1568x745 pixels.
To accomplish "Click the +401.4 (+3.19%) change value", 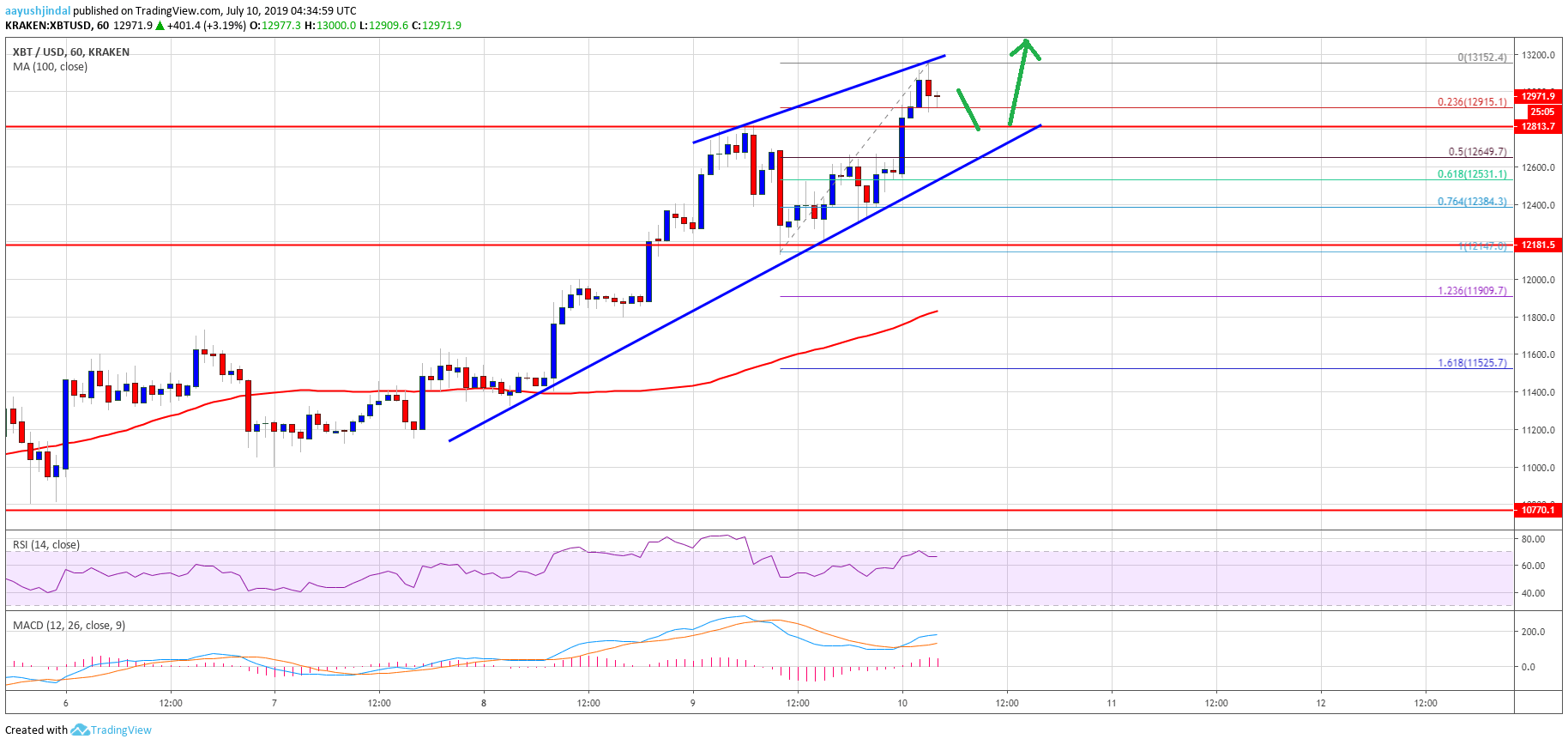I will [x=207, y=25].
